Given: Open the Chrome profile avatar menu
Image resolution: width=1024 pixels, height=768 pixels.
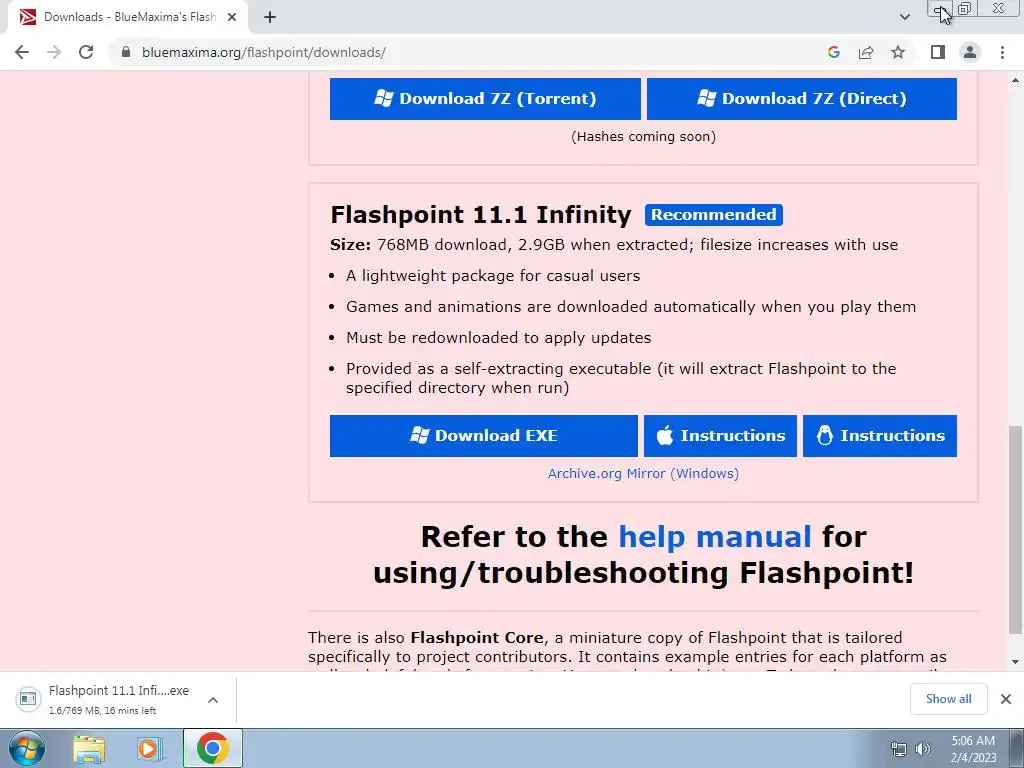Looking at the screenshot, I should pyautogui.click(x=970, y=52).
